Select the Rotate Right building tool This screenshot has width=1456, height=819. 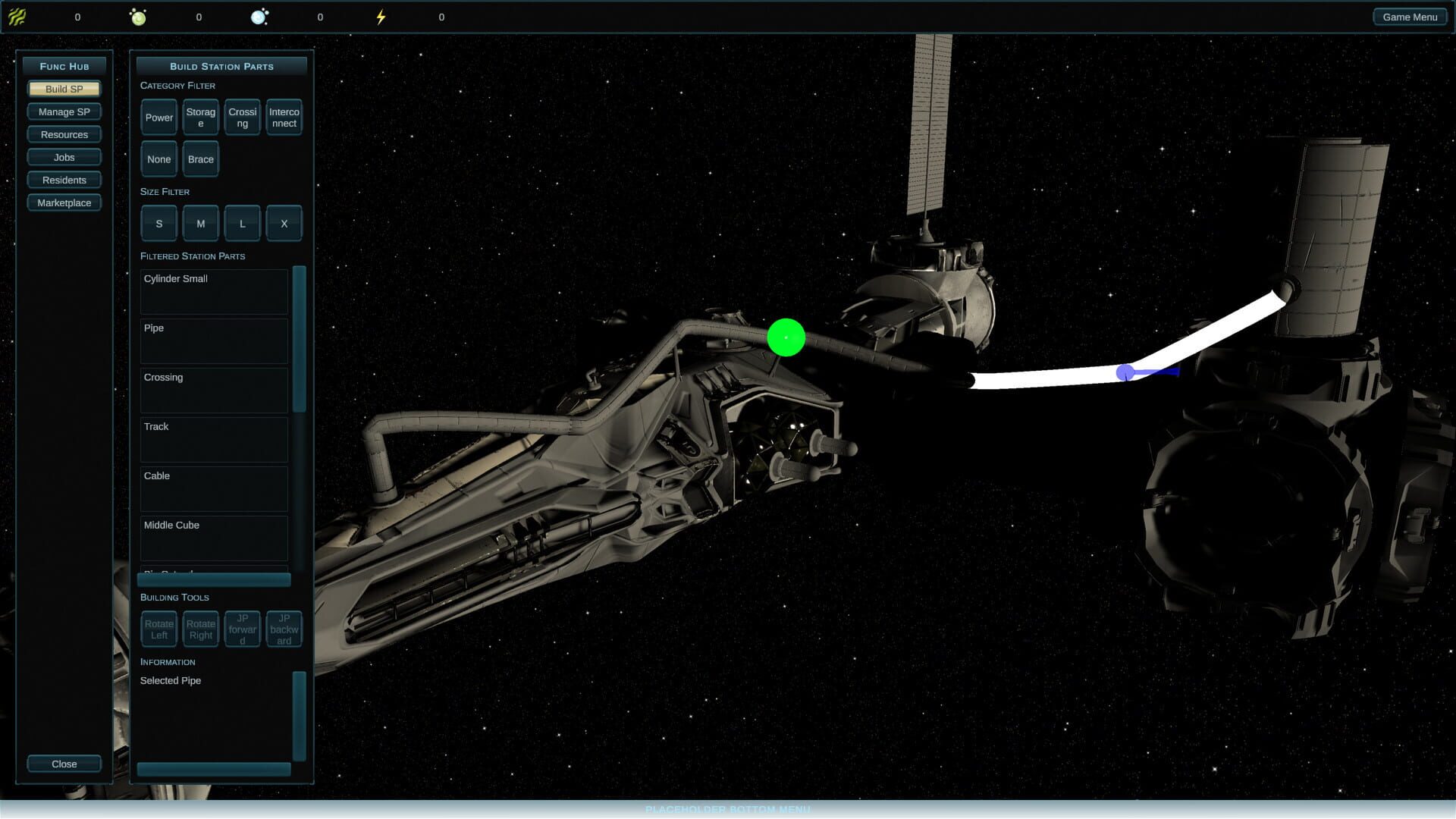pos(200,629)
